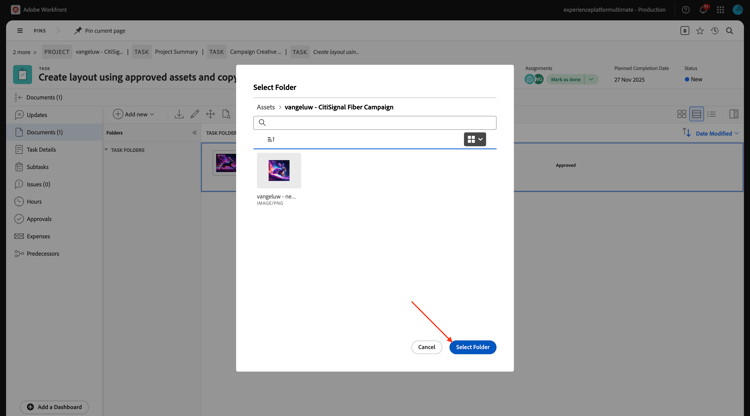Click the vangeluw - CitiSignal Fiber Campaign breadcrumb

pos(339,107)
